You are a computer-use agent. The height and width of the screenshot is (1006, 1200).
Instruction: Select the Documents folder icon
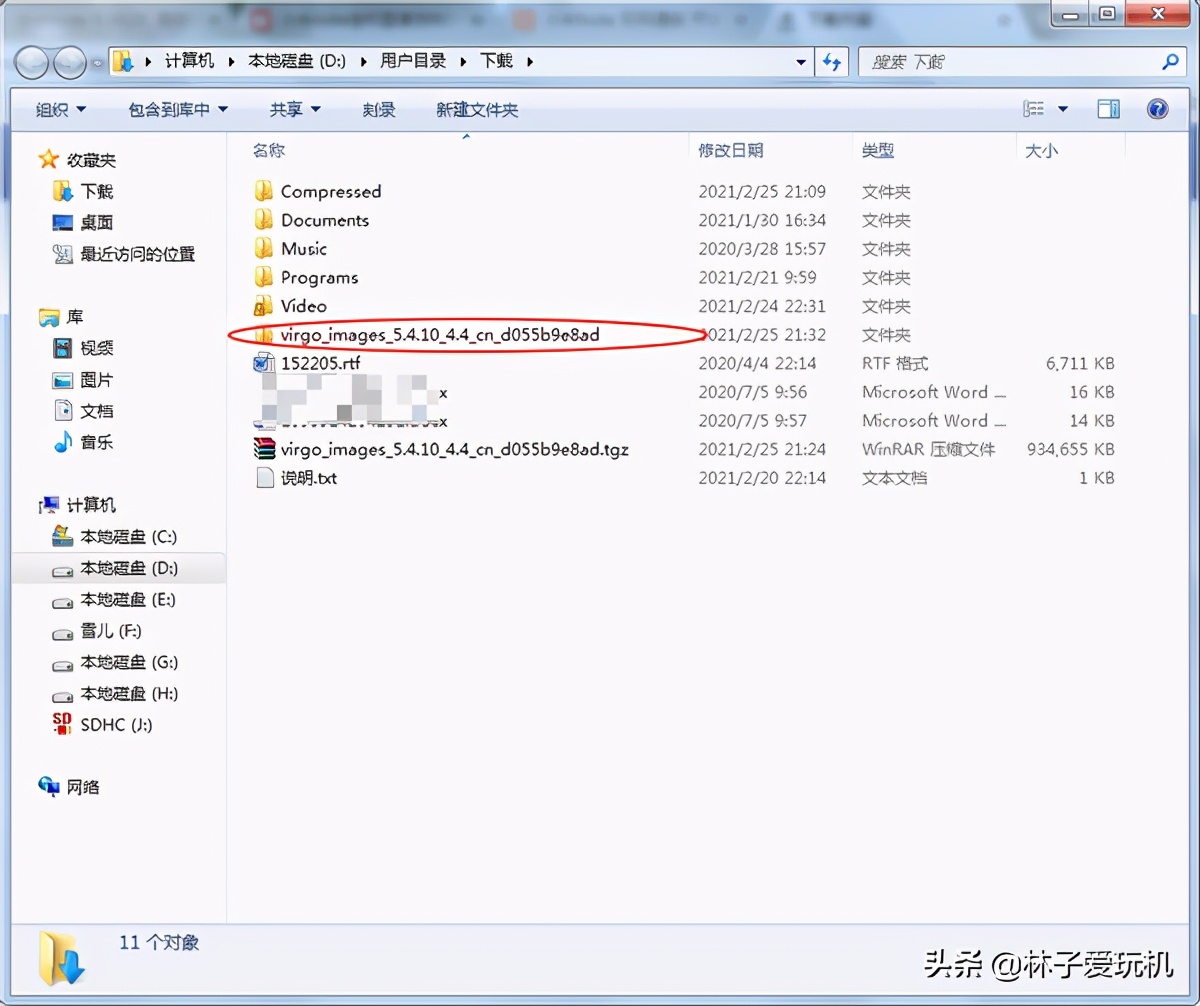(x=264, y=220)
